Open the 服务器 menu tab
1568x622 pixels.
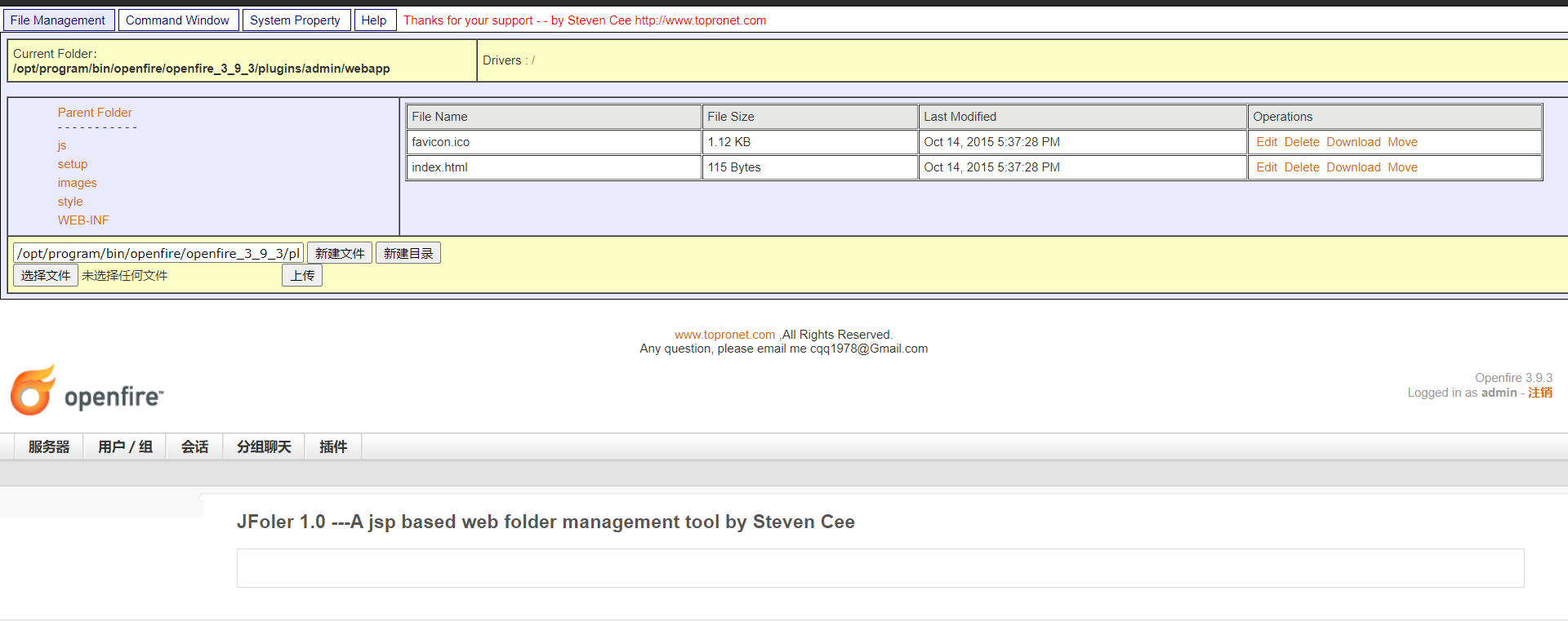49,447
